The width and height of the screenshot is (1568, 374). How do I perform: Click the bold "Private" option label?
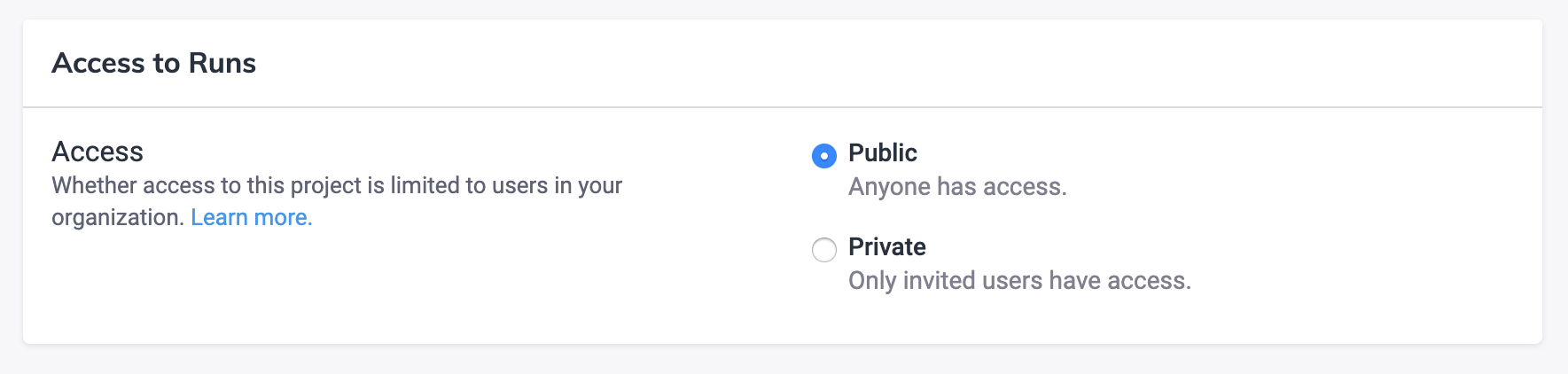tap(886, 246)
